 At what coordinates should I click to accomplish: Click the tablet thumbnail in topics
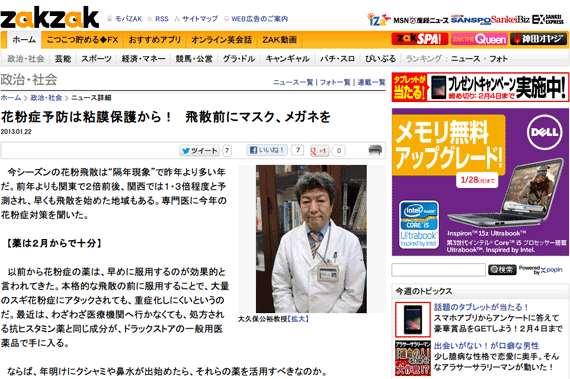click(413, 319)
